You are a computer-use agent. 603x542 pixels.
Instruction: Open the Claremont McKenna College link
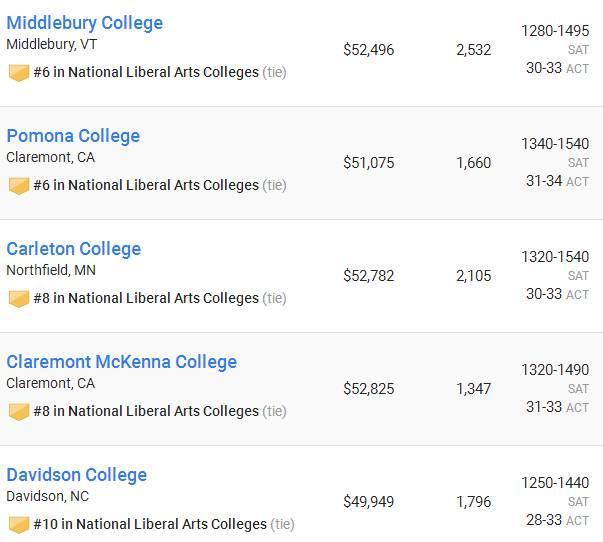click(122, 362)
